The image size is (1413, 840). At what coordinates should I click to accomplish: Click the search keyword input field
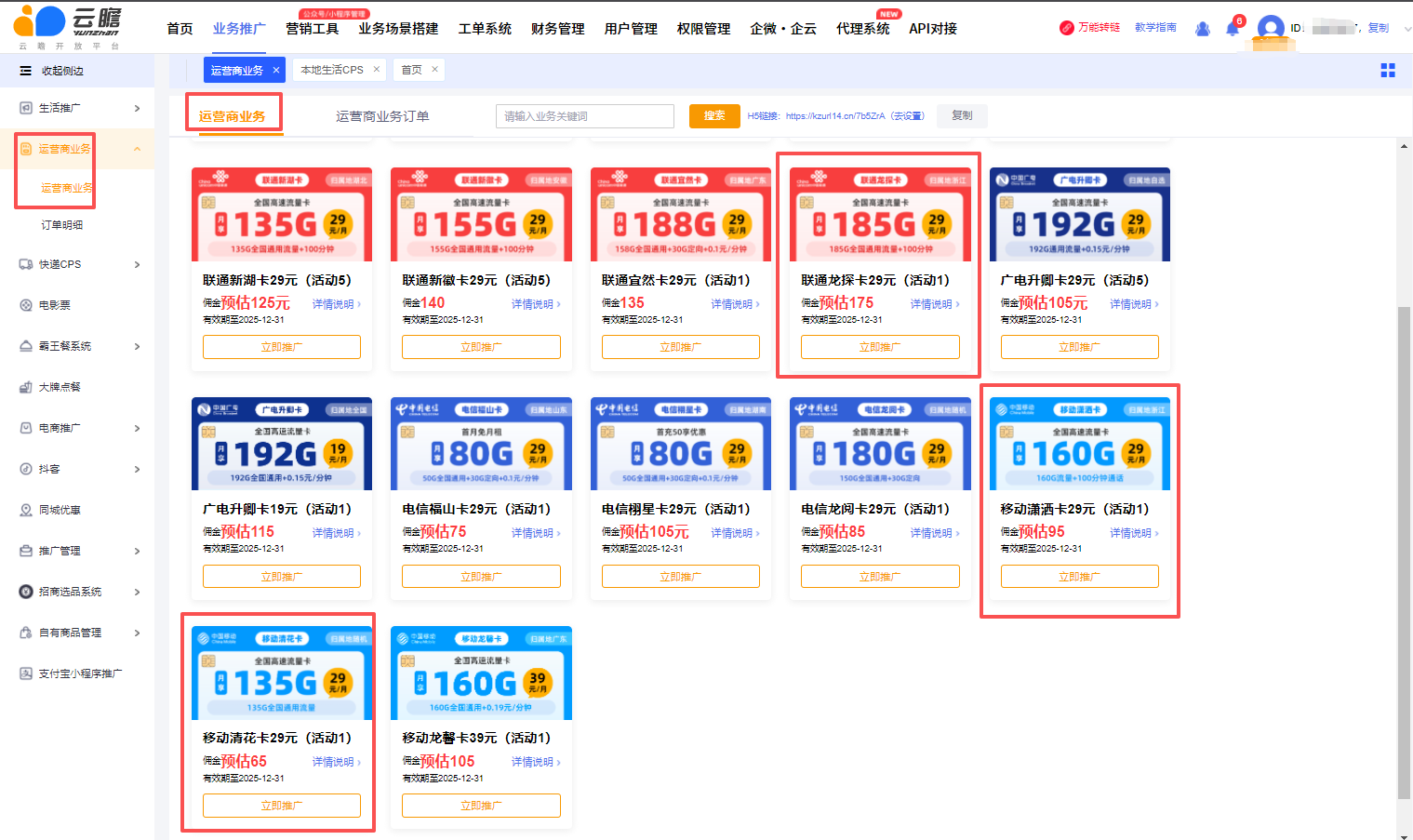(584, 116)
